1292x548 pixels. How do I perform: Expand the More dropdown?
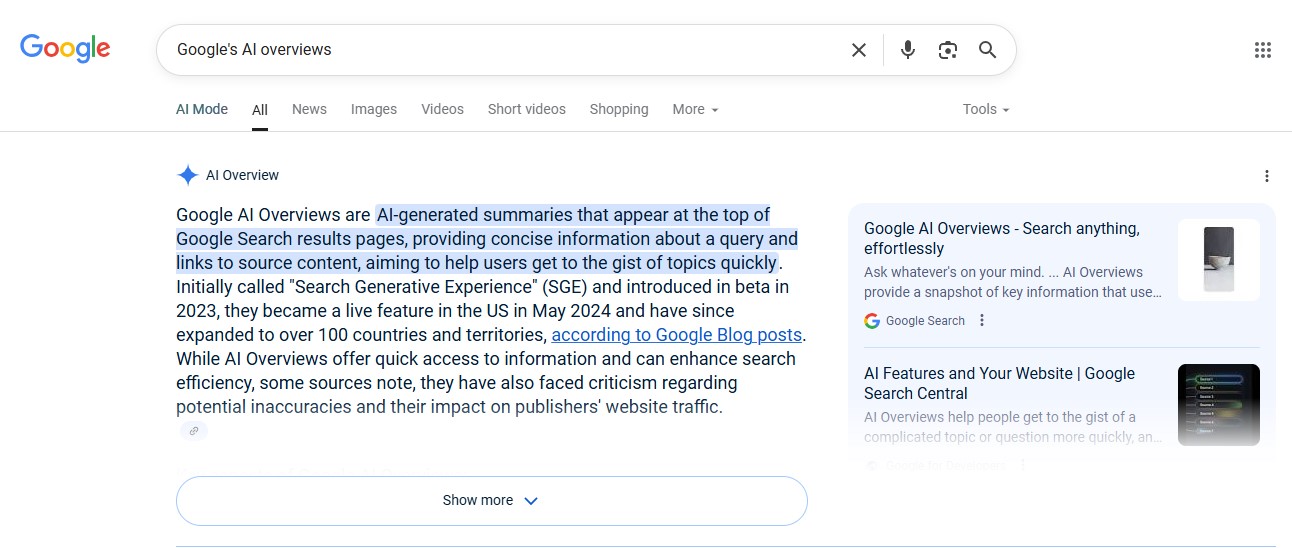pos(695,109)
